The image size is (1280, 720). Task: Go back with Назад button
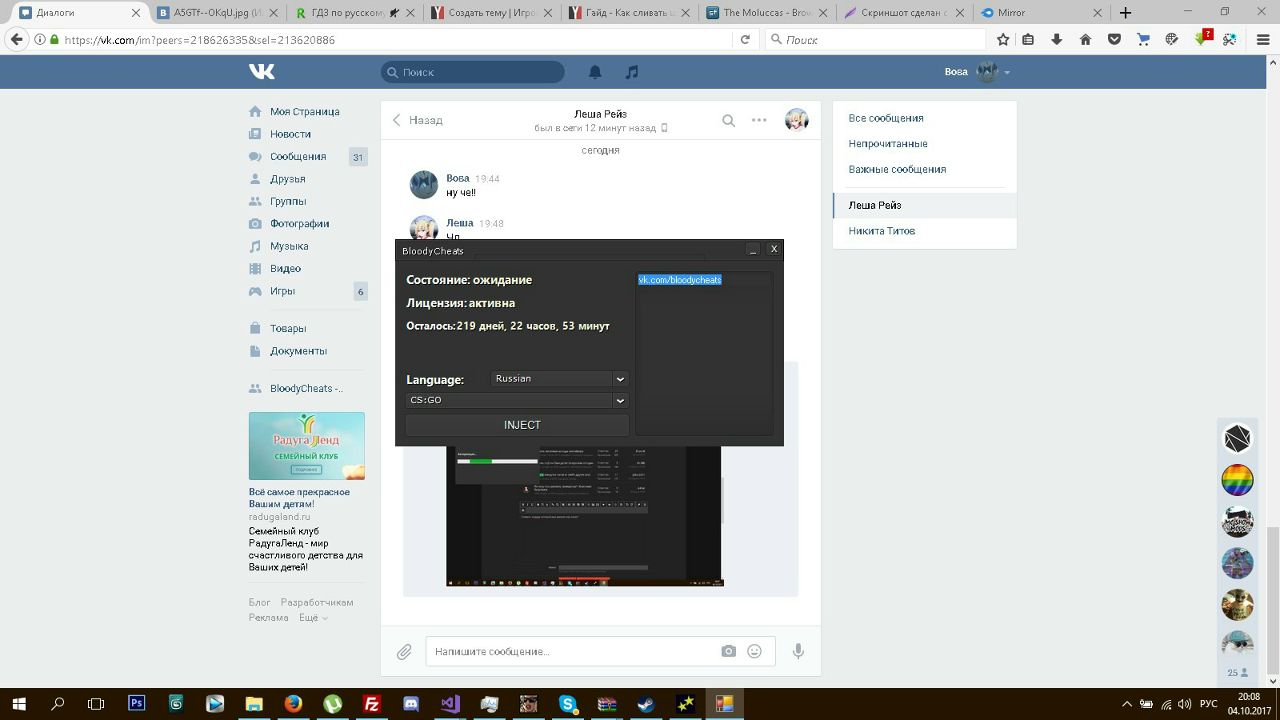click(x=418, y=120)
